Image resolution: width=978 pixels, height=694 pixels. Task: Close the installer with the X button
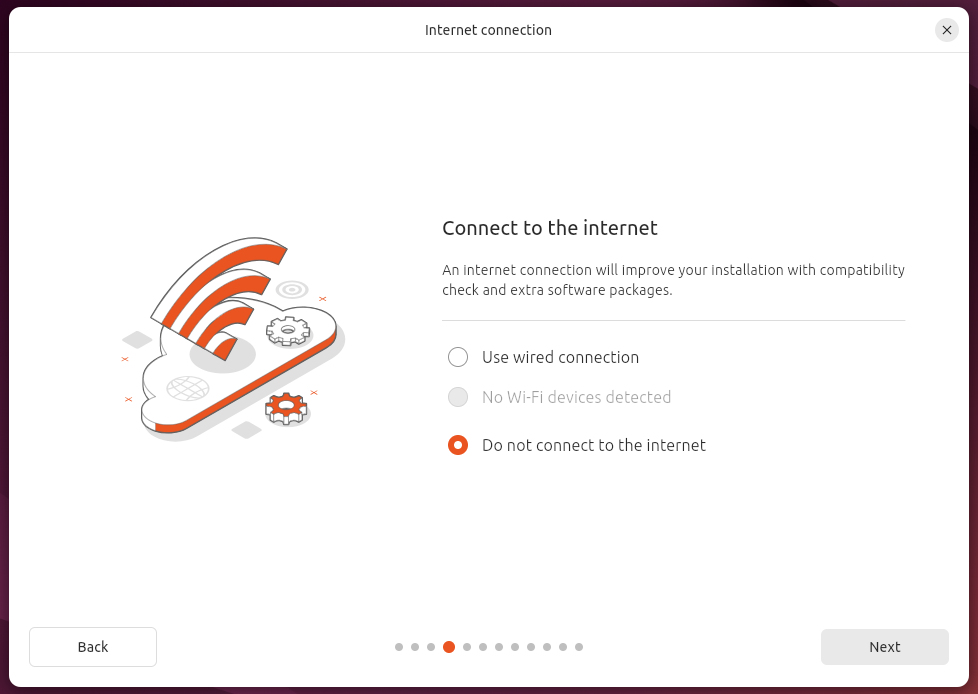pos(946,30)
